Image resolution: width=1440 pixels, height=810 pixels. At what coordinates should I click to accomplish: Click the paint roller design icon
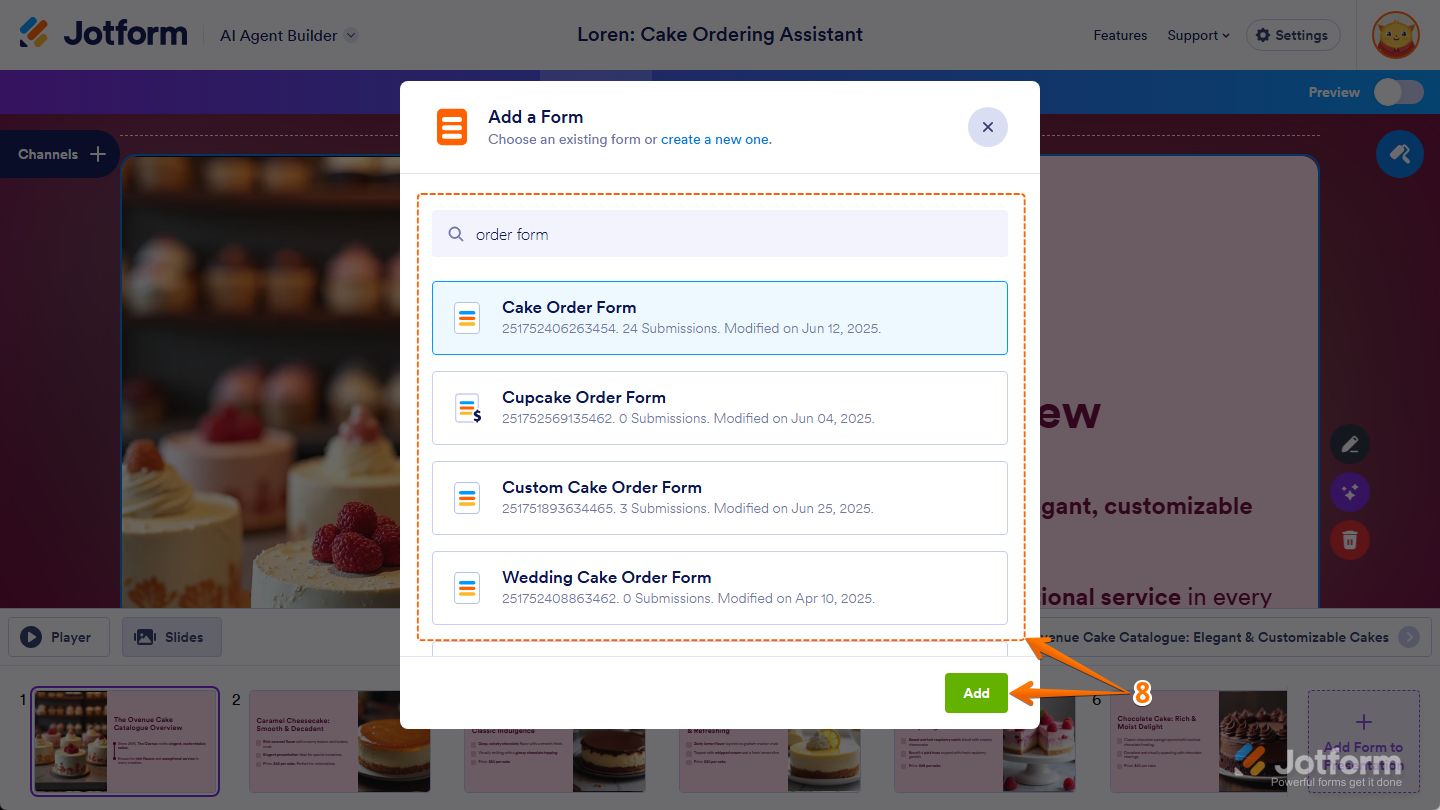click(1399, 154)
